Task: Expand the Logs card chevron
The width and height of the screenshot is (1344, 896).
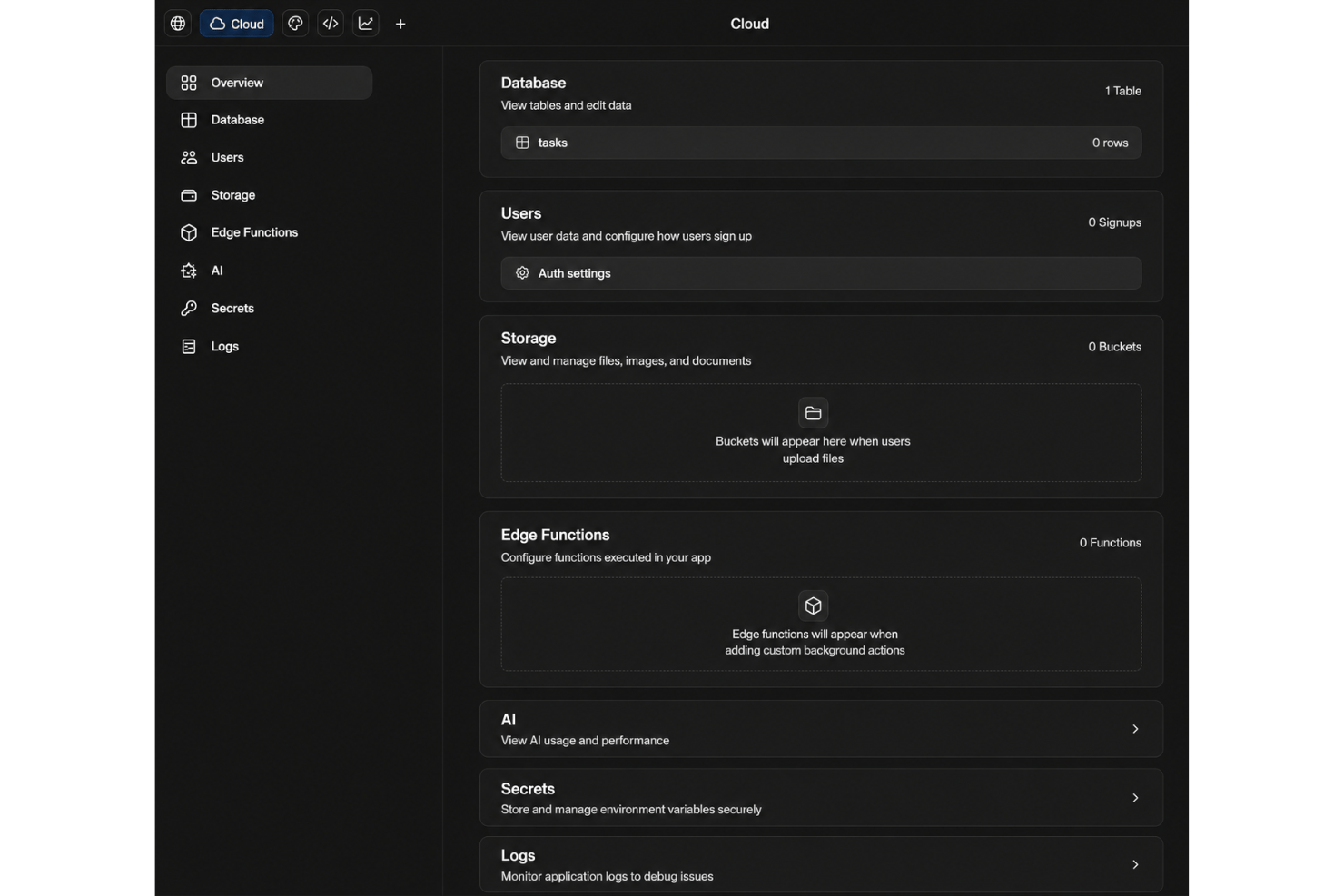Action: (x=1135, y=865)
